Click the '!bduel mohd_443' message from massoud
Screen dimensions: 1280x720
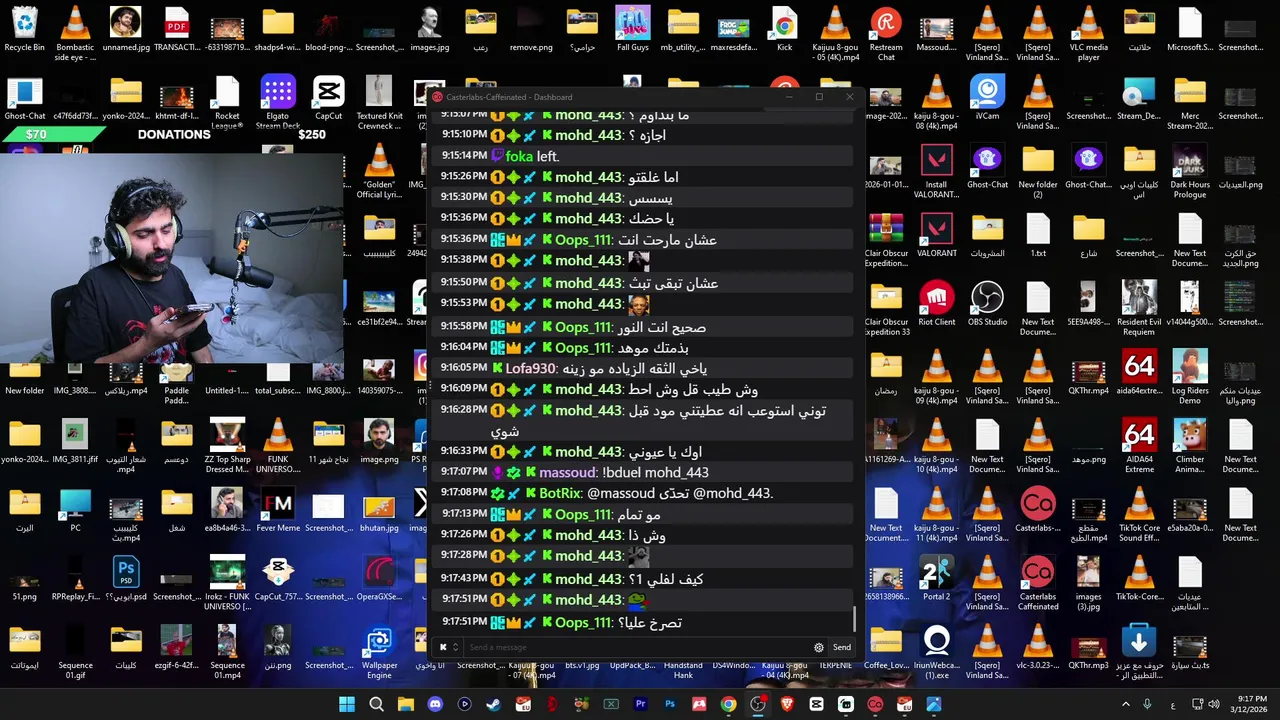click(655, 472)
